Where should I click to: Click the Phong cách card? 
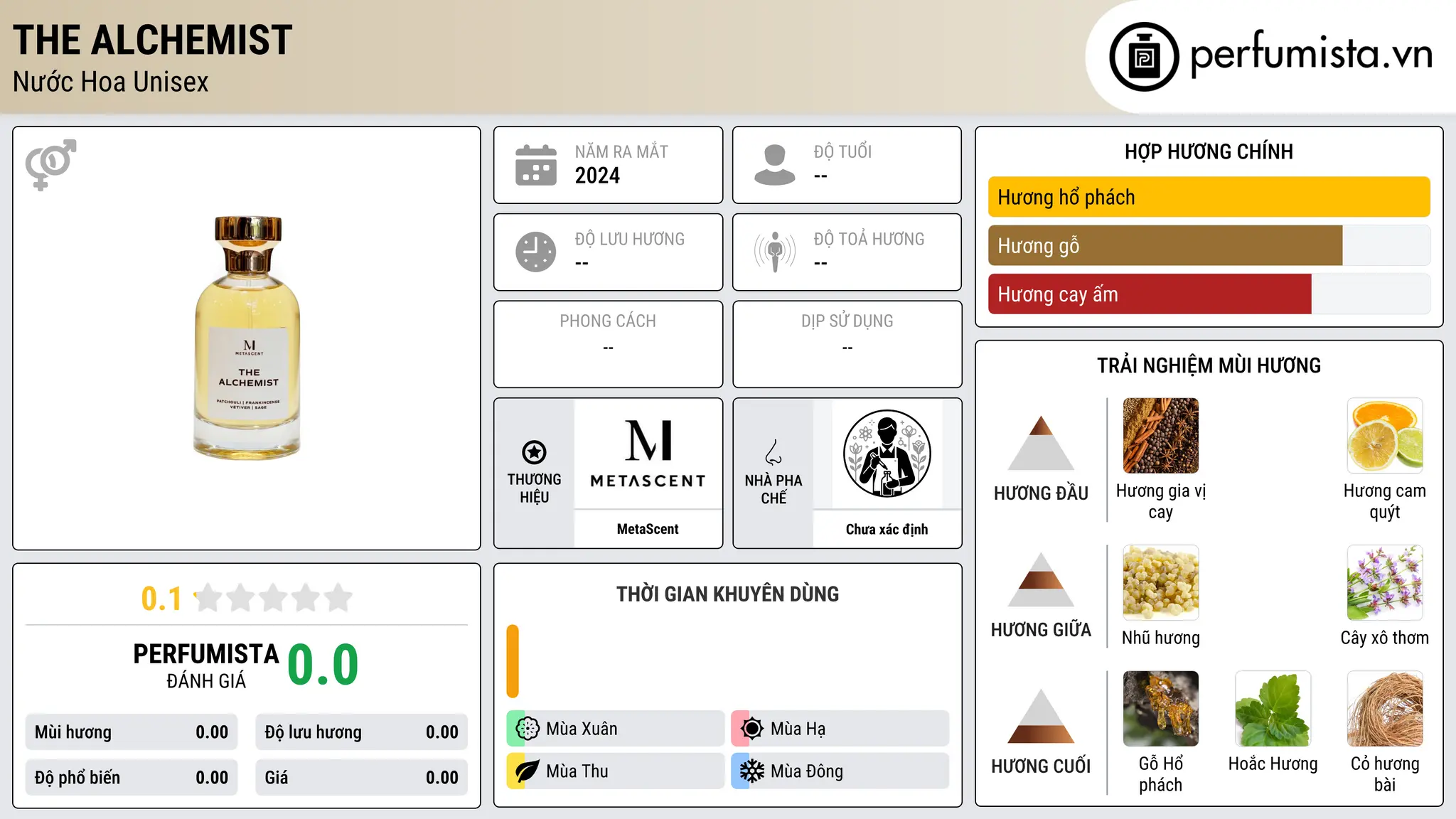tap(608, 344)
